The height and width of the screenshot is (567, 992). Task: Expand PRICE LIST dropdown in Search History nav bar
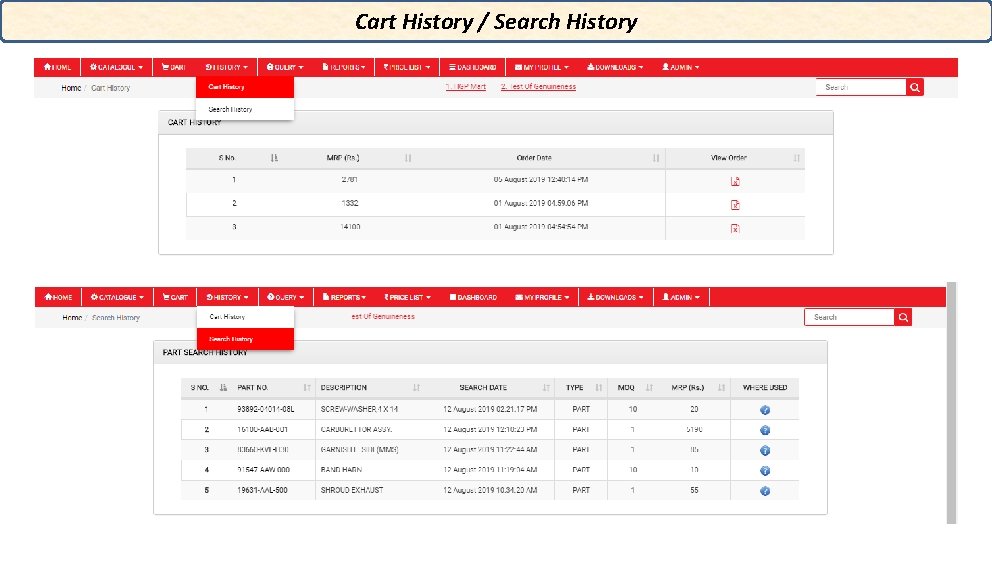click(407, 297)
